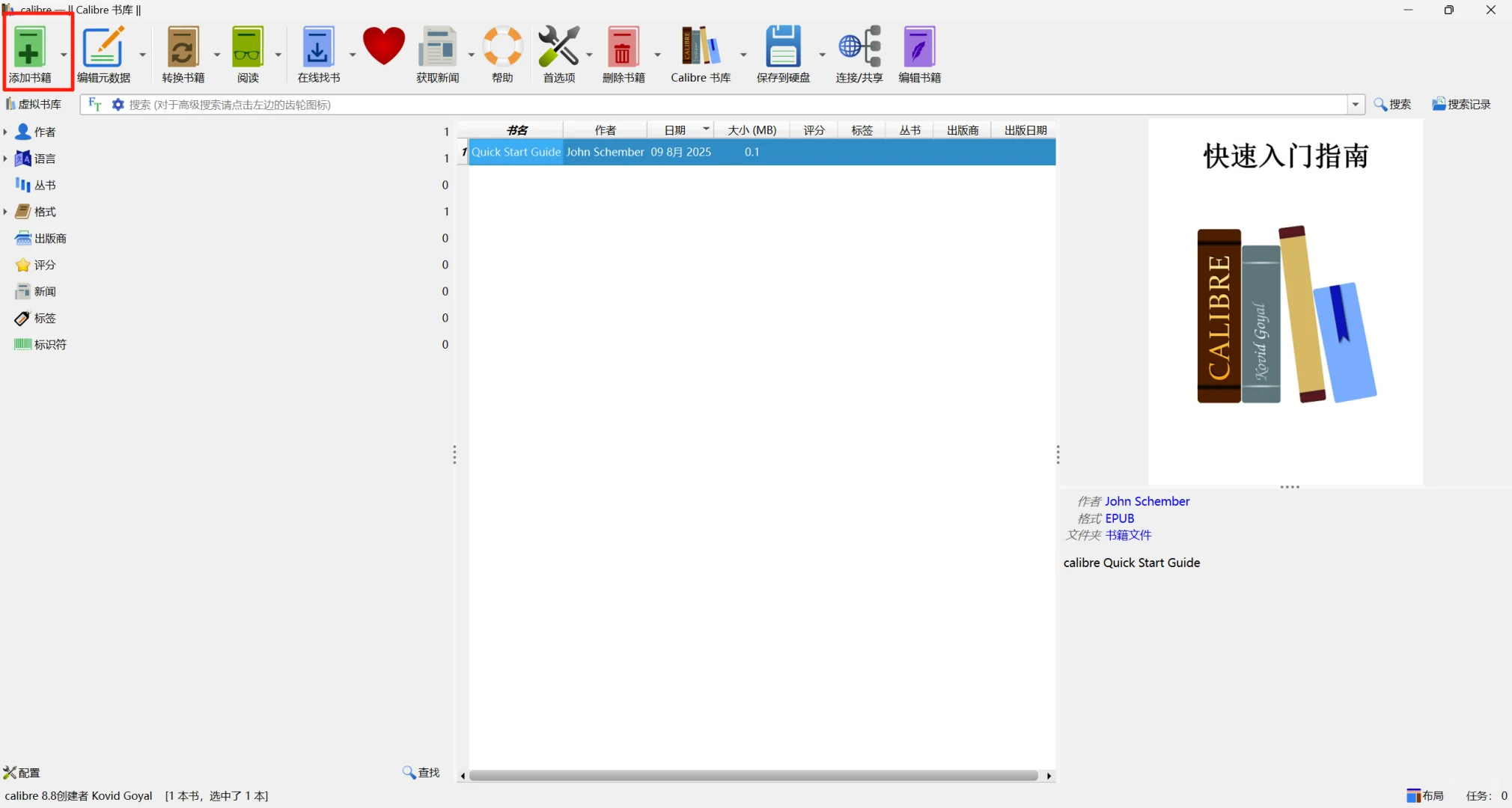Click the 出版商 column header
1512x808 pixels.
click(963, 130)
